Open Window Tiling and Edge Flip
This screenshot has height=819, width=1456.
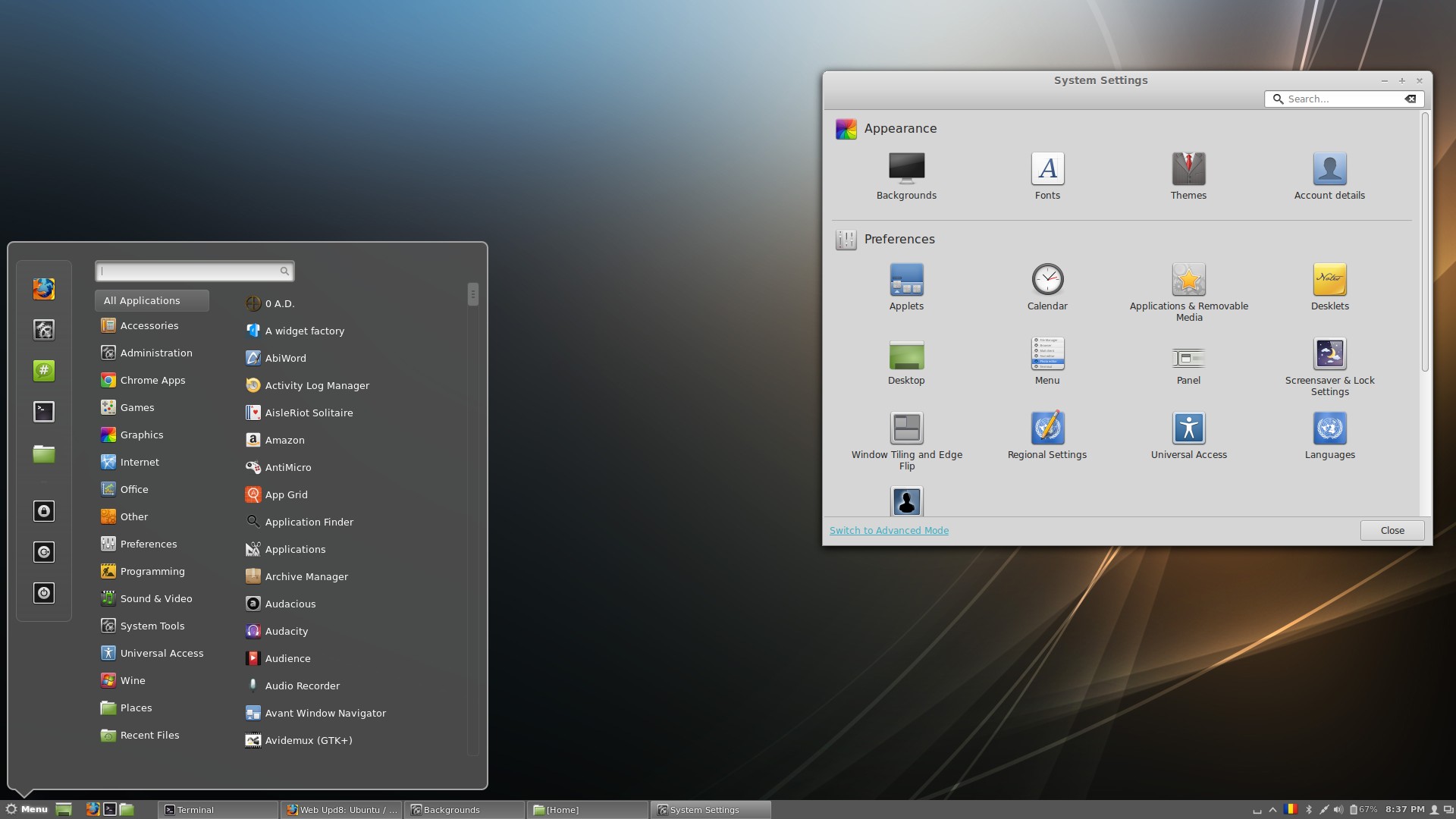(906, 429)
